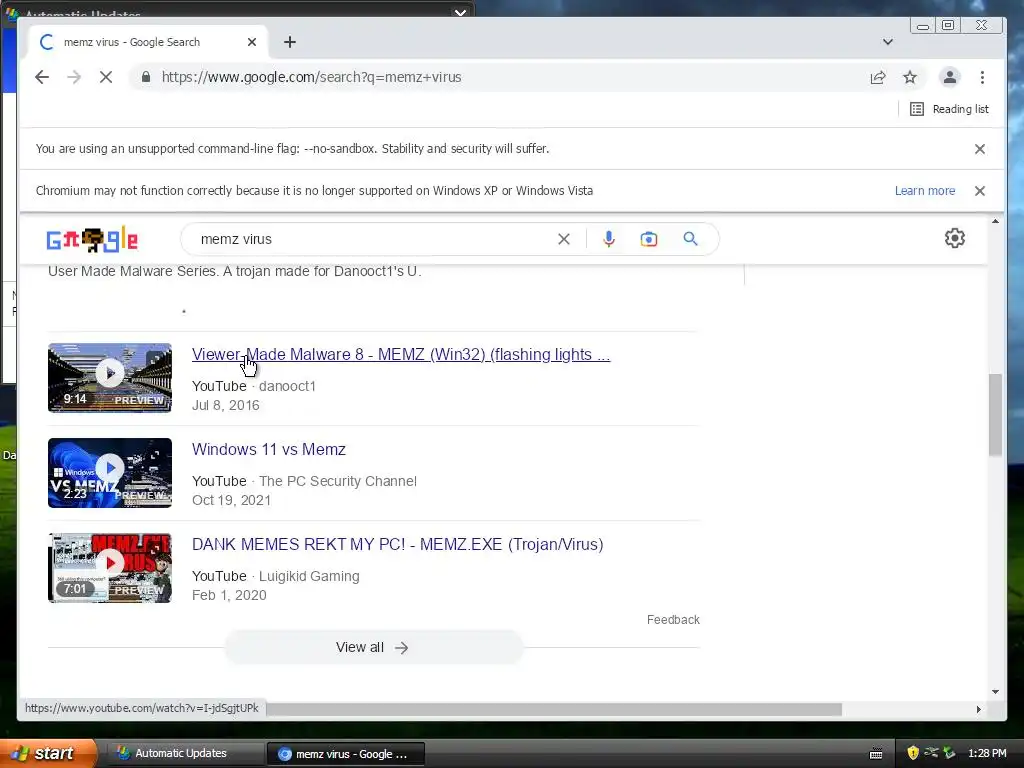
Task: Go back with the browser back arrow
Action: point(42,77)
